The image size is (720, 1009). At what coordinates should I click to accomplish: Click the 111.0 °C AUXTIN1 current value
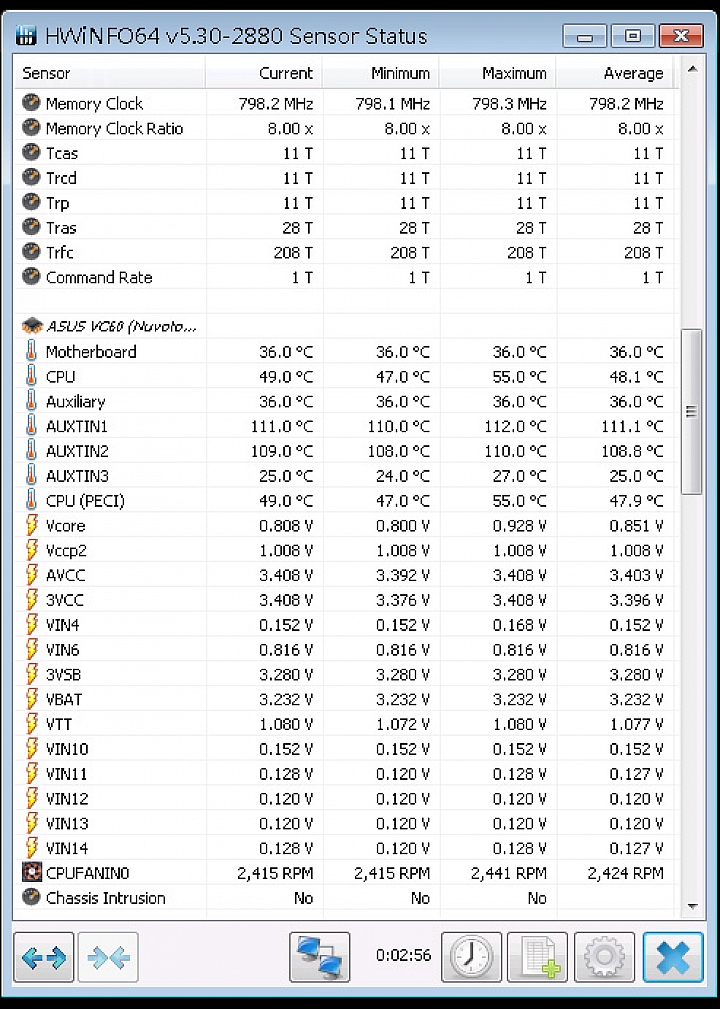pyautogui.click(x=282, y=426)
